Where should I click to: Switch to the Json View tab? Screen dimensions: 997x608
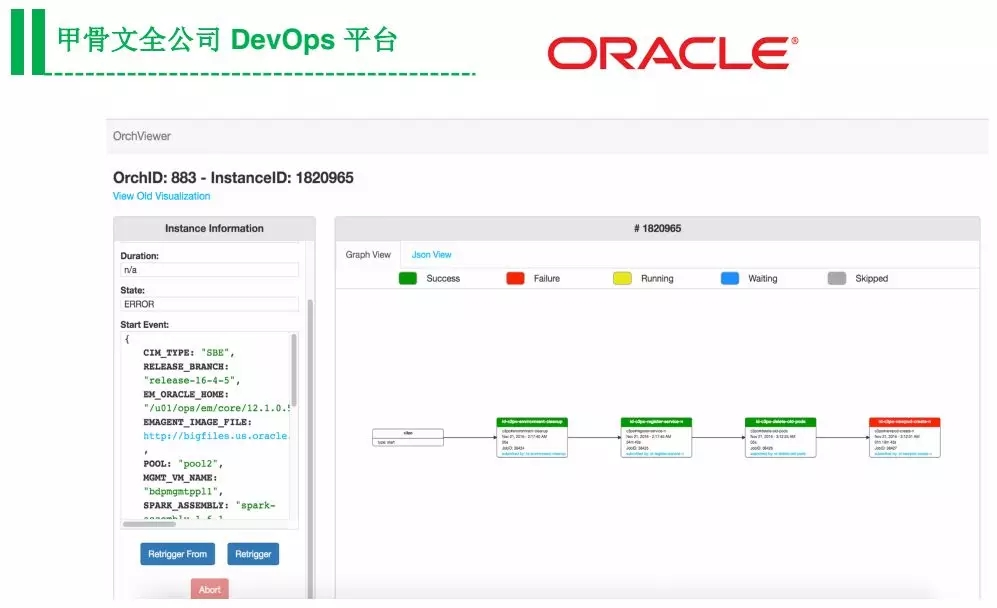click(x=431, y=254)
